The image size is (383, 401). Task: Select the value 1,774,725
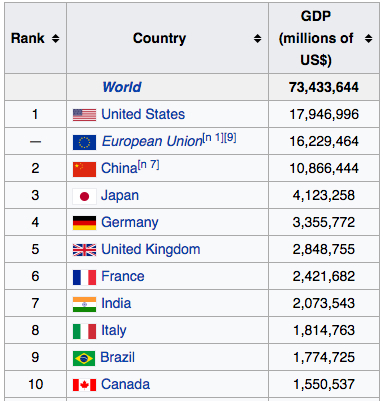tap(324, 358)
